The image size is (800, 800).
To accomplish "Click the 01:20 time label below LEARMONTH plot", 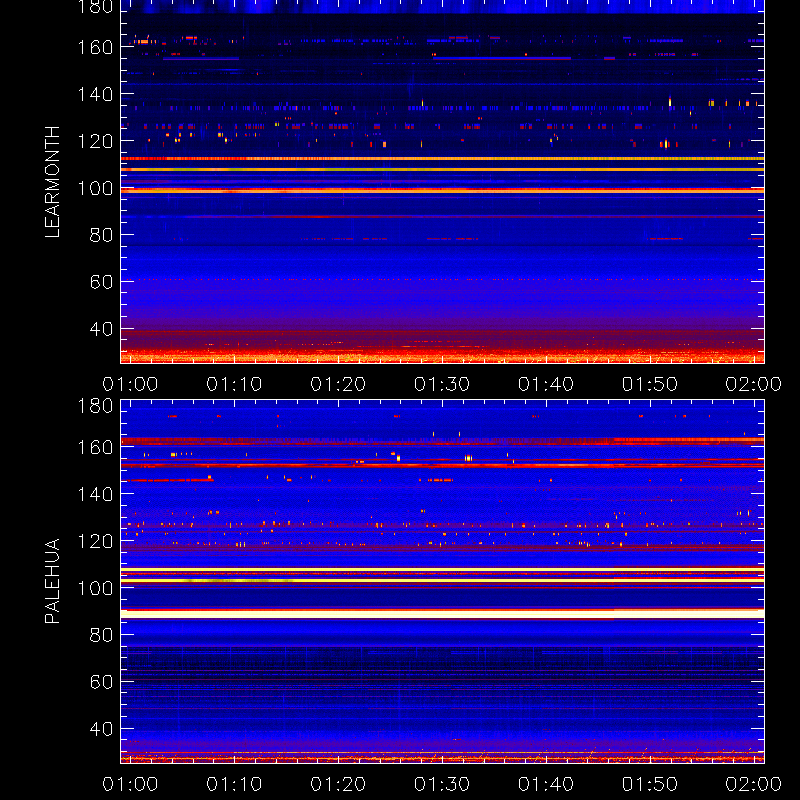I will [x=338, y=384].
